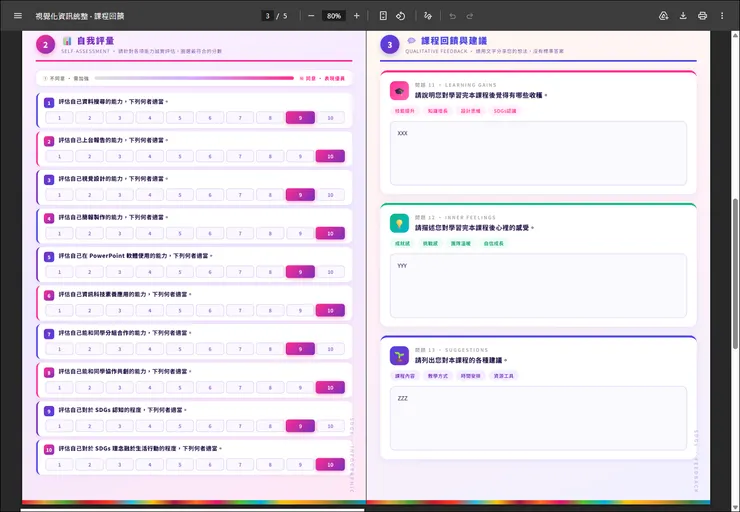The image size is (740, 512).
Task: Click the 課程回饋與建議 section heading
Action: click(x=454, y=41)
